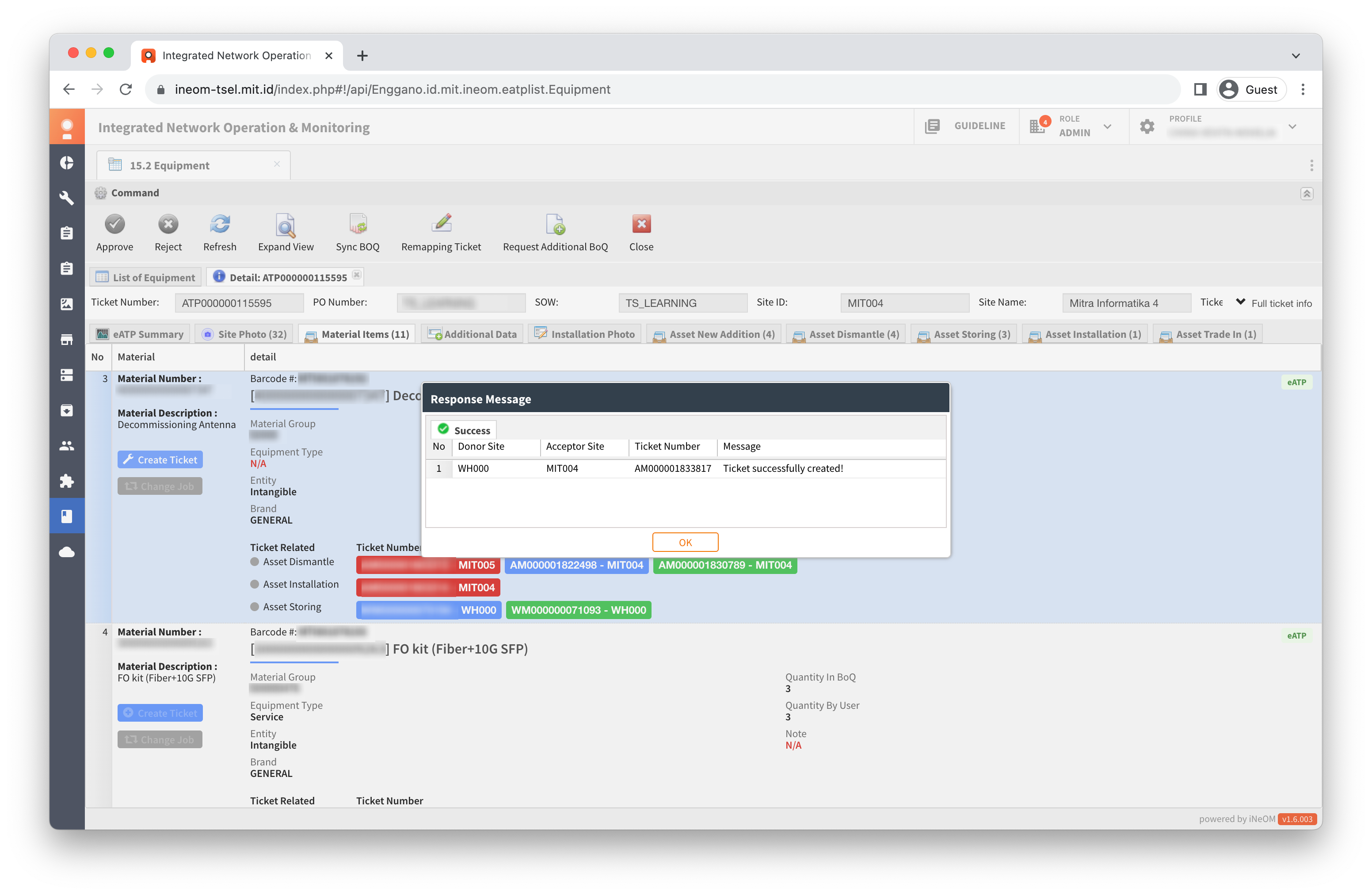1372x895 pixels.
Task: Click the Reject command icon
Action: pos(168,224)
